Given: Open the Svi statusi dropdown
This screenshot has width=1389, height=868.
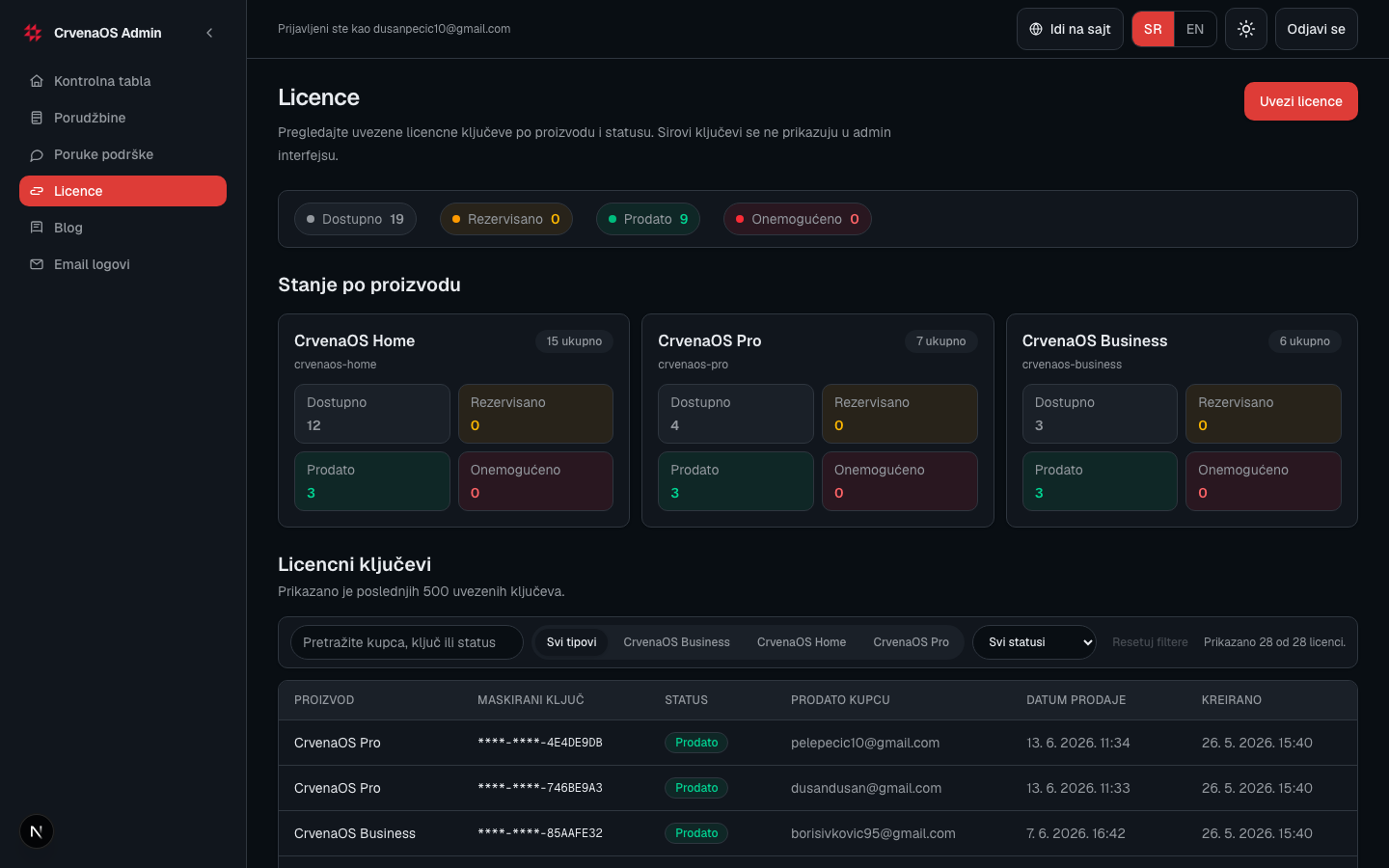Looking at the screenshot, I should coord(1034,642).
